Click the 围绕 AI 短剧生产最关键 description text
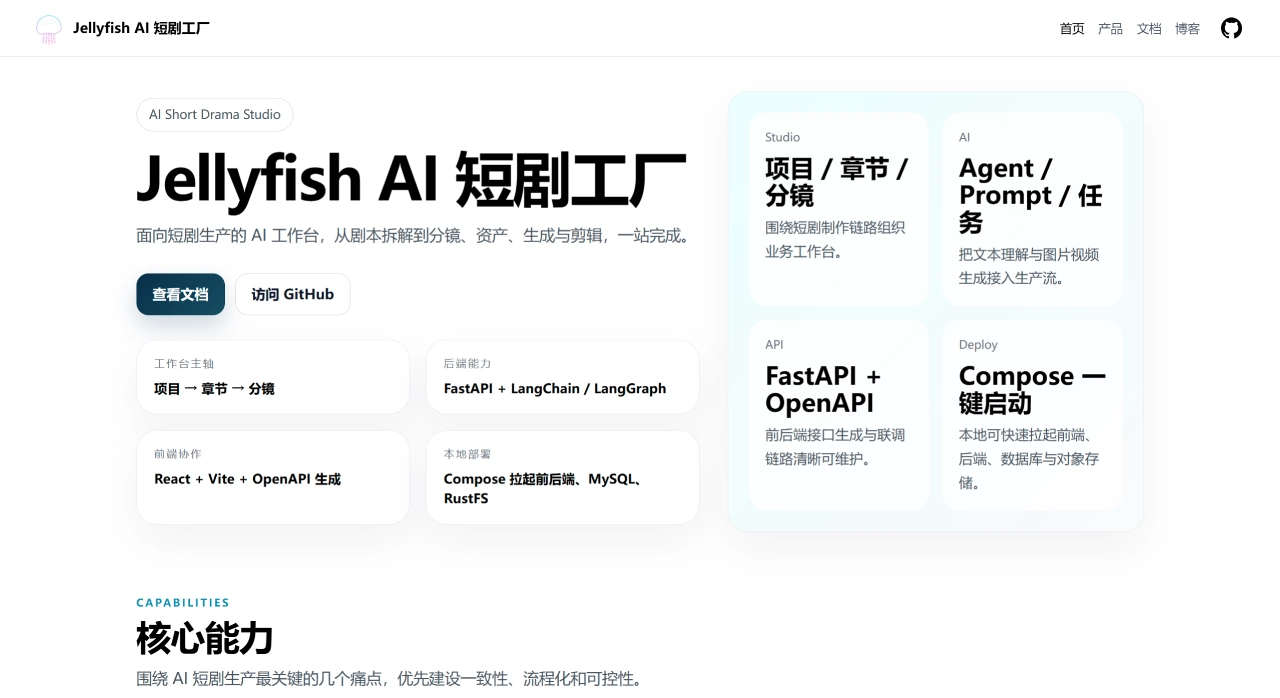This screenshot has height=698, width=1280. click(389, 678)
